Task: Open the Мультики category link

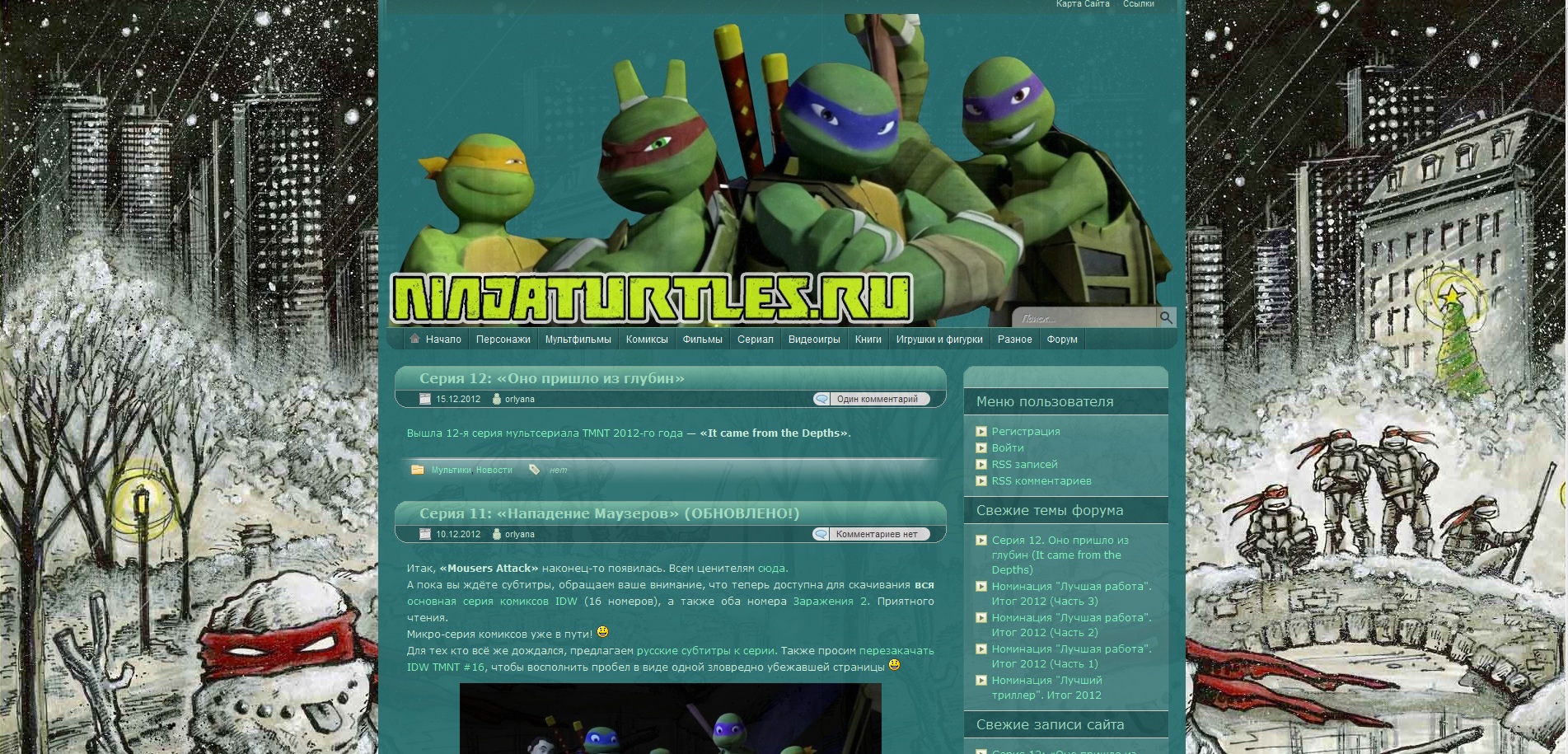Action: [451, 470]
